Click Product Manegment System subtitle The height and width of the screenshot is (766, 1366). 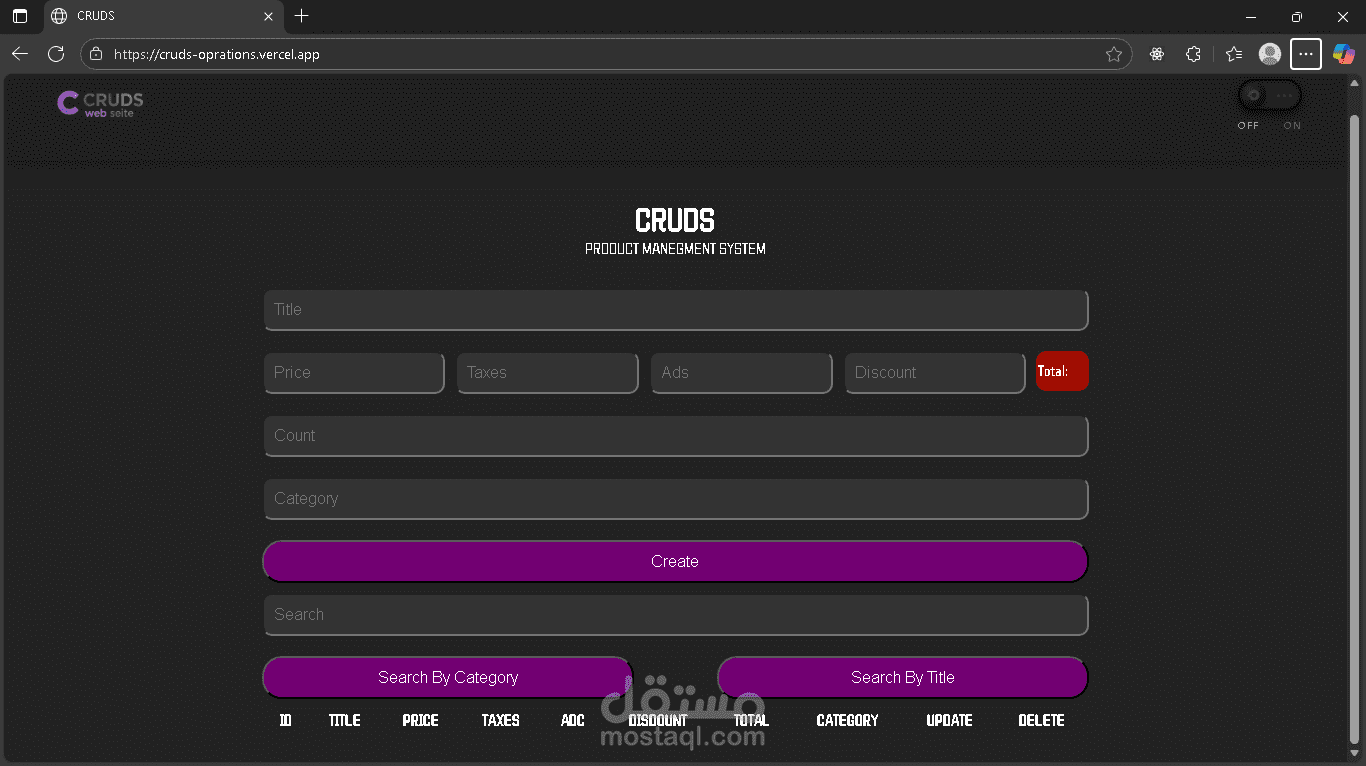click(676, 249)
